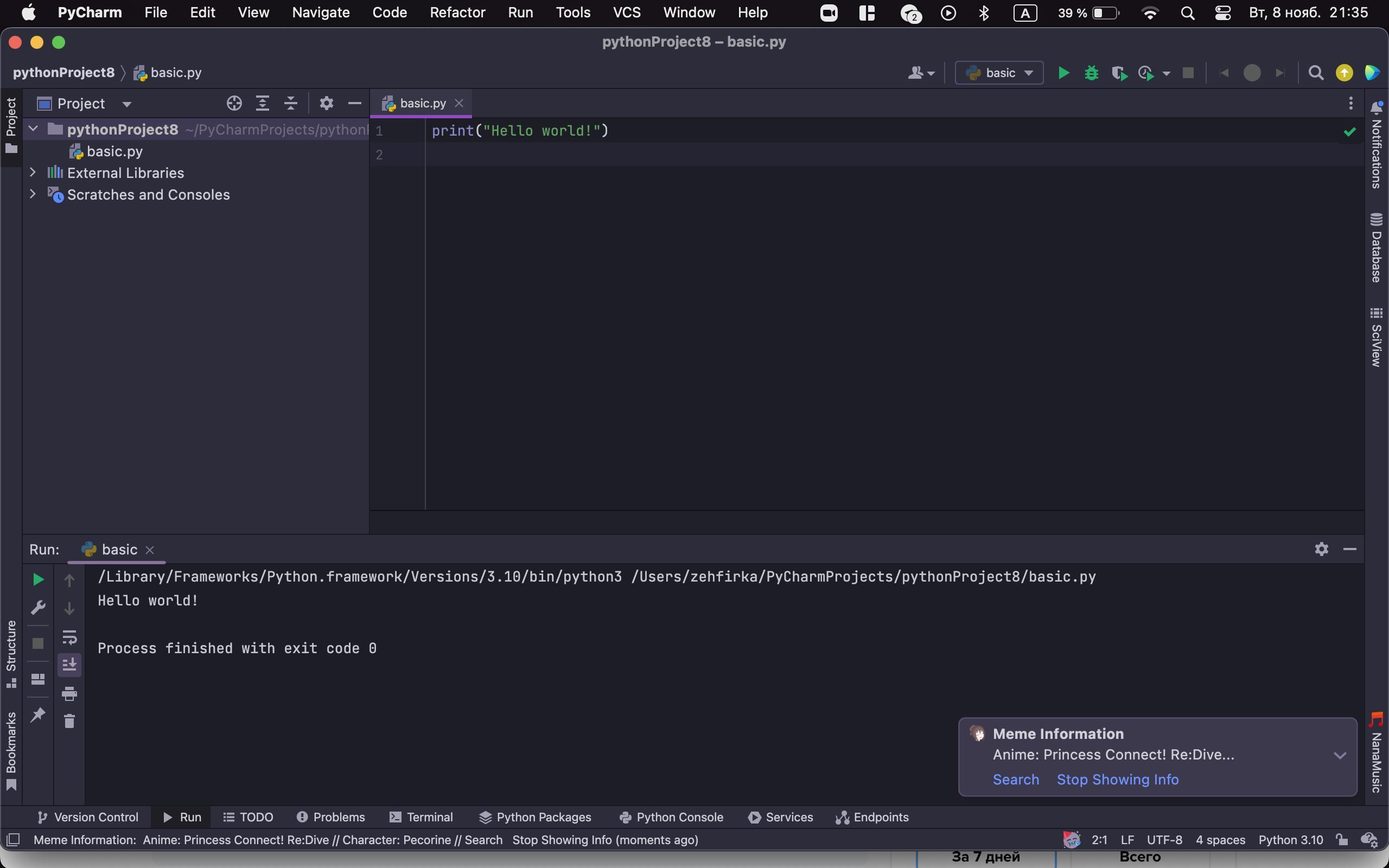Click Stop Showing Info link in notification
This screenshot has width=1389, height=868.
coord(1117,780)
